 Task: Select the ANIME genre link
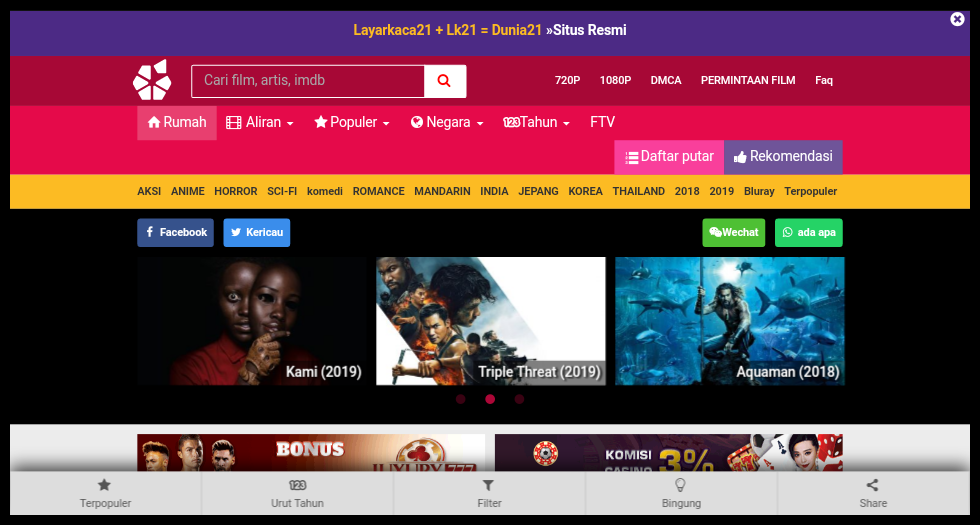pos(188,191)
